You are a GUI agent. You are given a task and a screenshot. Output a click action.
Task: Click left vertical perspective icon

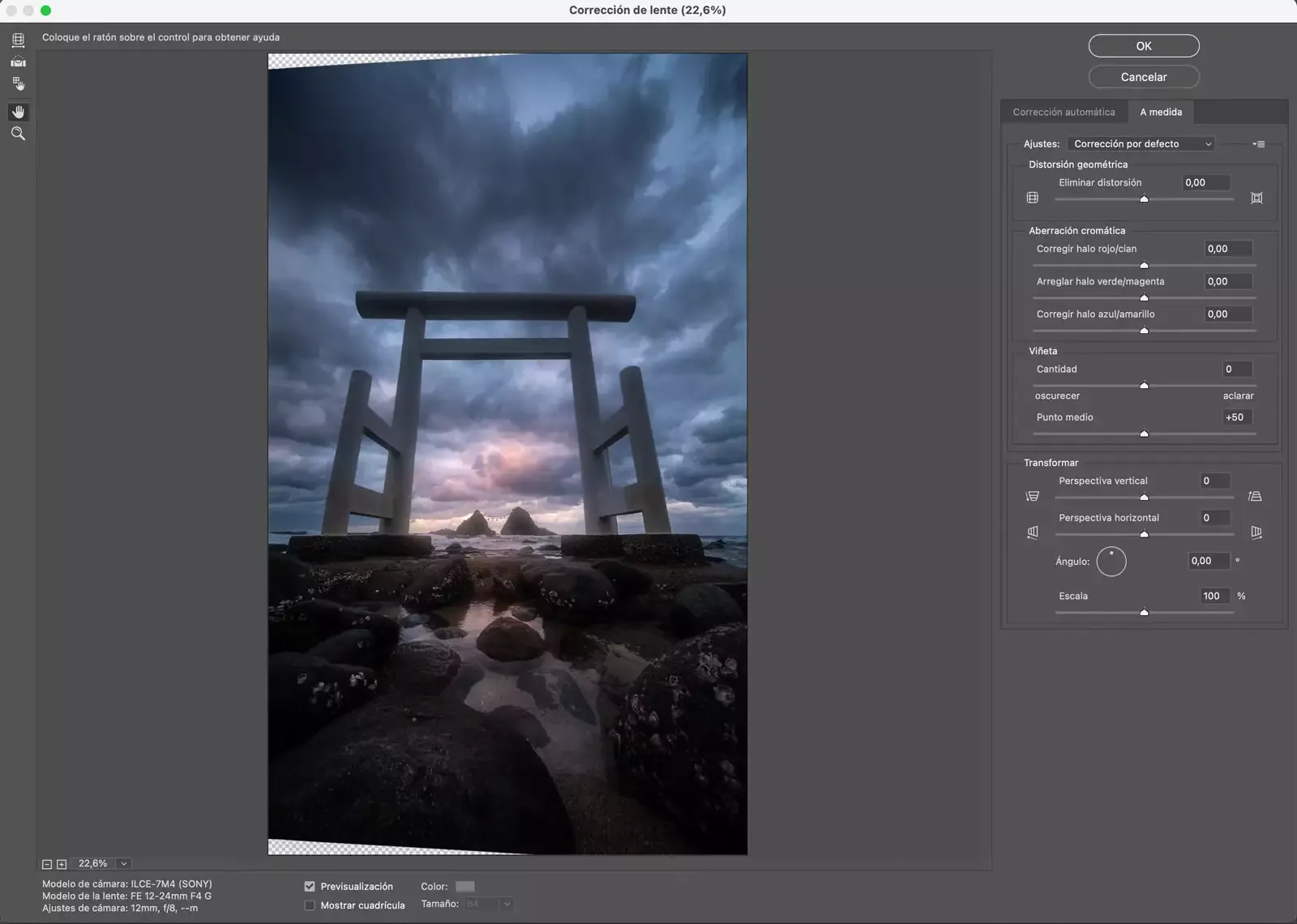1032,496
